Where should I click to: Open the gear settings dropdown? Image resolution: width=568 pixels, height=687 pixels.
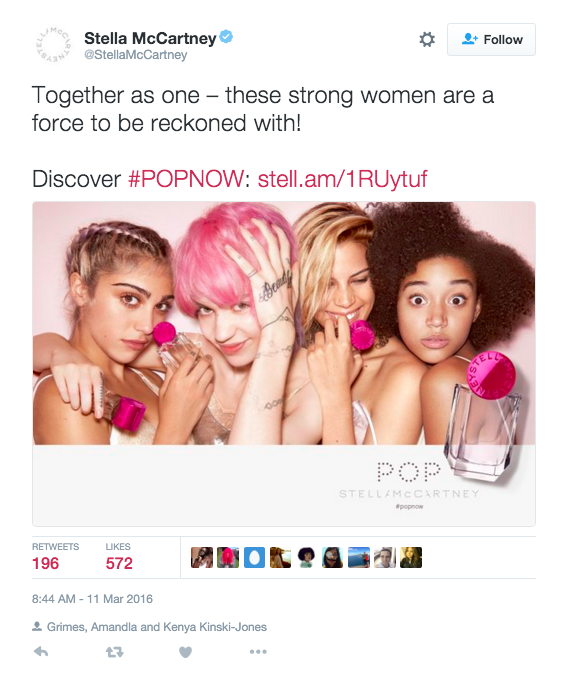(x=427, y=39)
